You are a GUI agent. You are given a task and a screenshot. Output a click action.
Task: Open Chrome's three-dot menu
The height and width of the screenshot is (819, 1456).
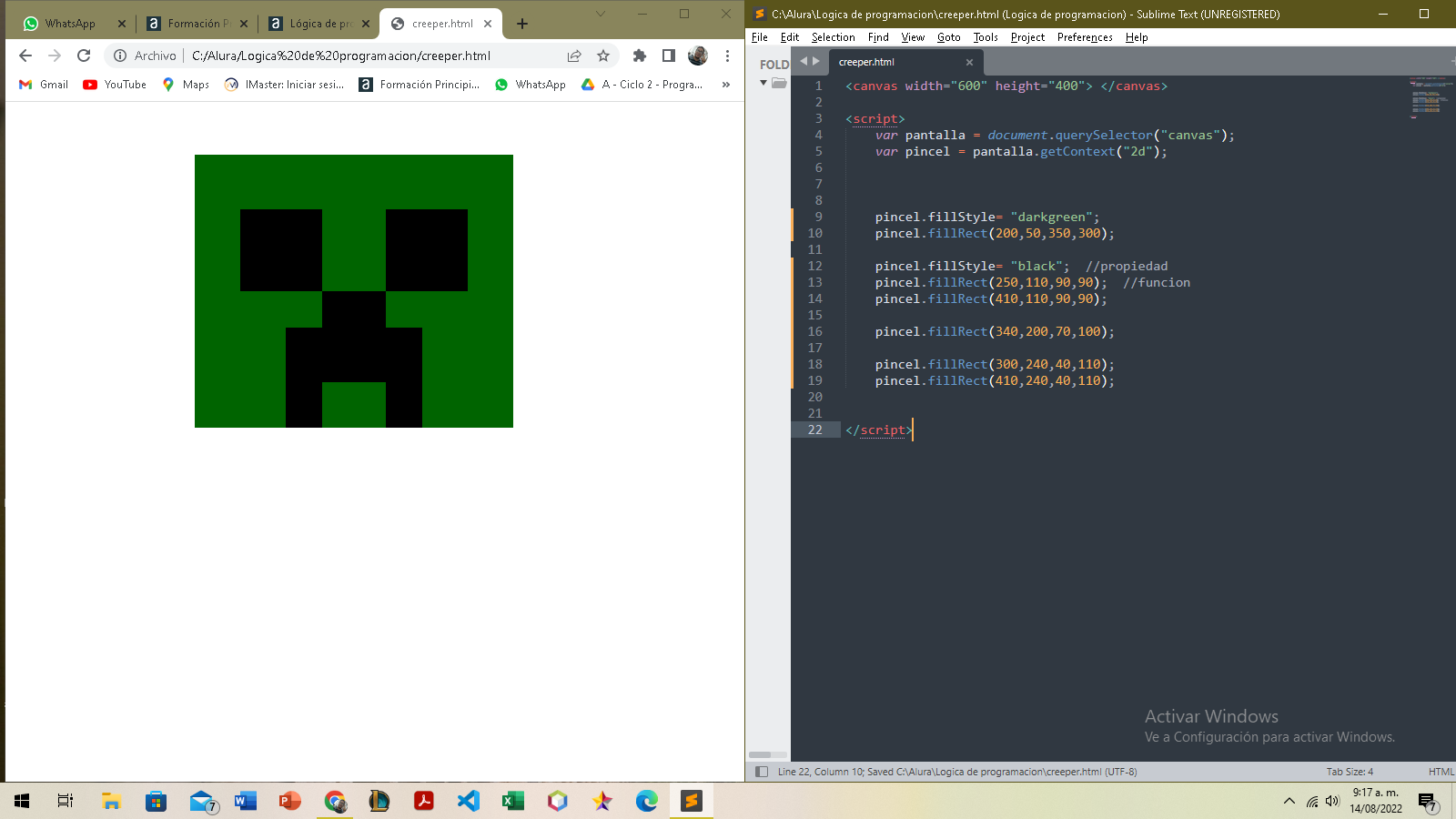click(727, 56)
